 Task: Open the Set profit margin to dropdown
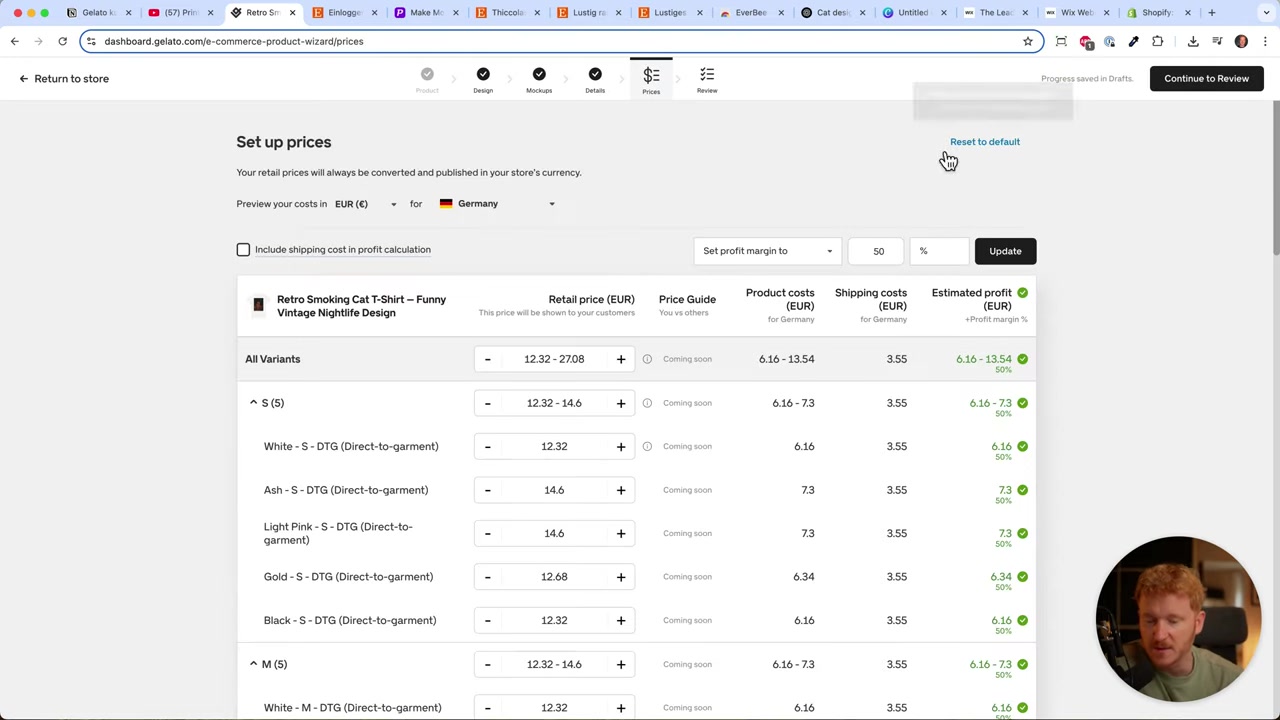(767, 251)
